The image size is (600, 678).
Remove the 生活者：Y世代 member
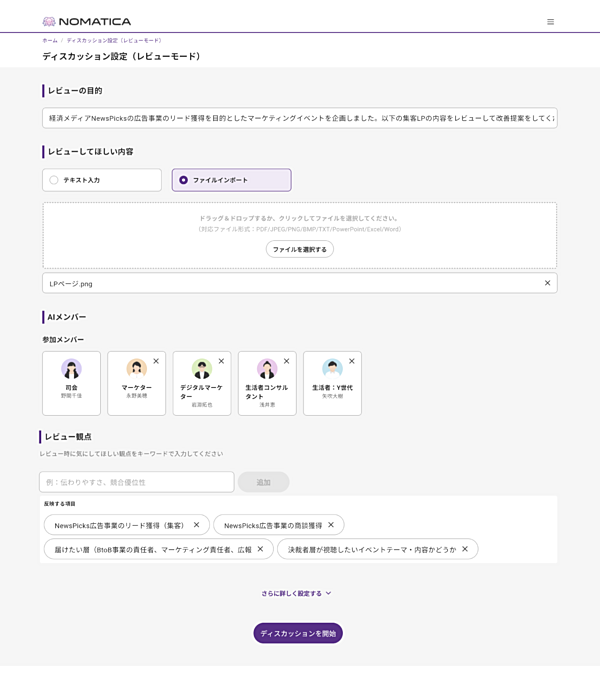pyautogui.click(x=351, y=361)
